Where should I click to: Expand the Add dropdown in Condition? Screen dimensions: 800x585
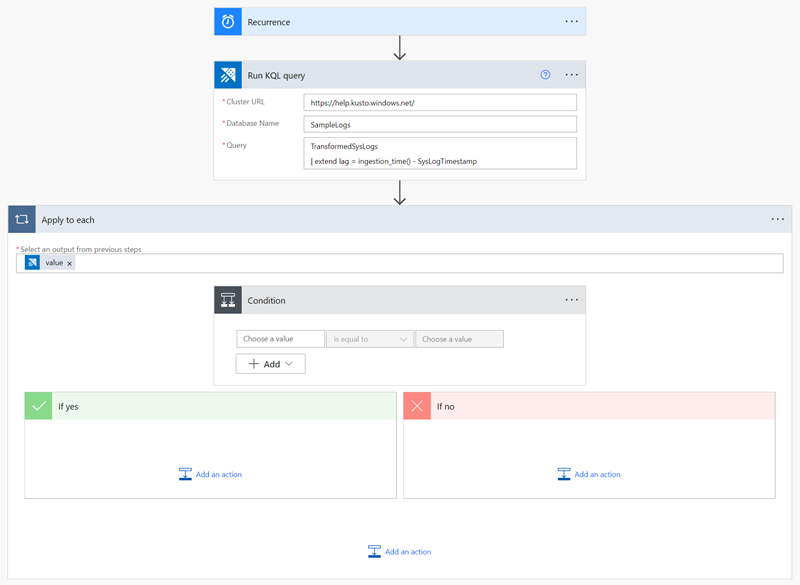point(269,363)
